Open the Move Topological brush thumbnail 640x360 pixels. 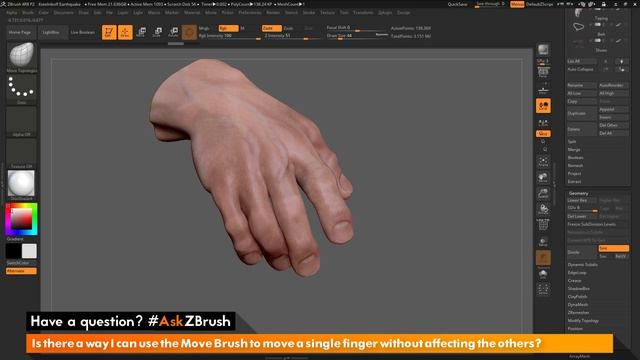tap(22, 55)
